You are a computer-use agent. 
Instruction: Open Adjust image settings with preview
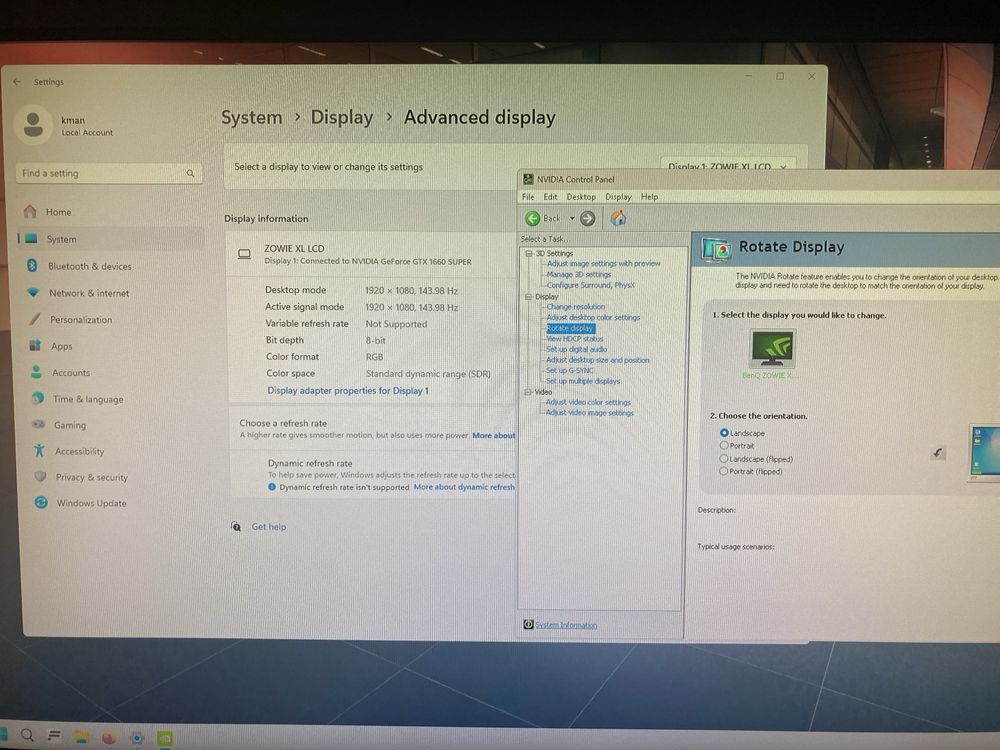[x=603, y=263]
